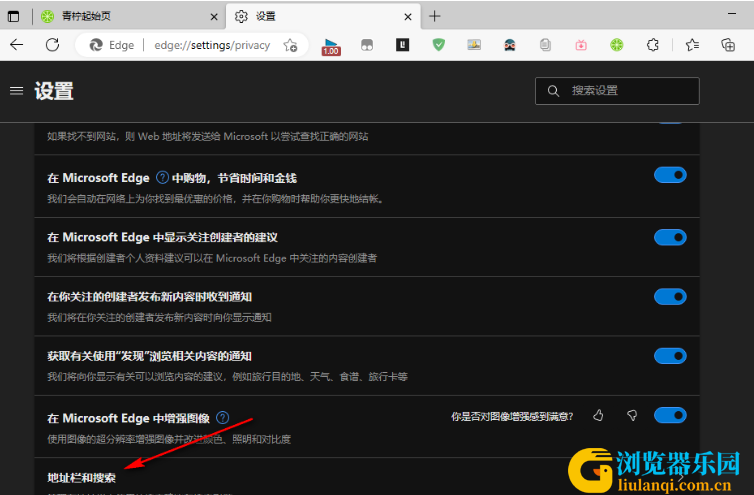Click 在你关注的创建者发布新内容时收到通知 label

[150, 297]
